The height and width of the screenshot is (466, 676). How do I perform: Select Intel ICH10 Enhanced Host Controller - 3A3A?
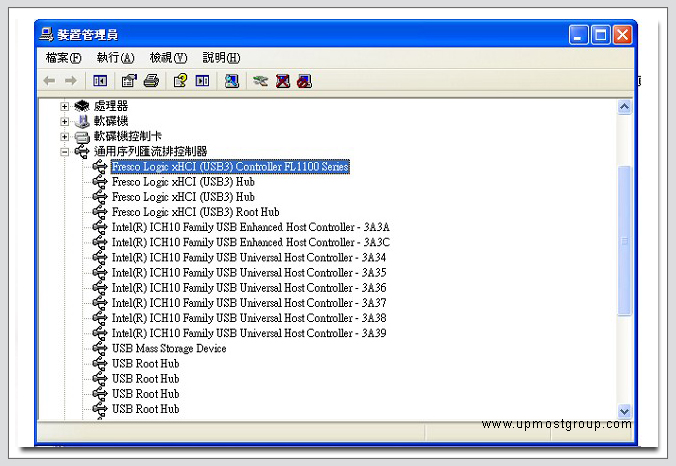[250, 227]
